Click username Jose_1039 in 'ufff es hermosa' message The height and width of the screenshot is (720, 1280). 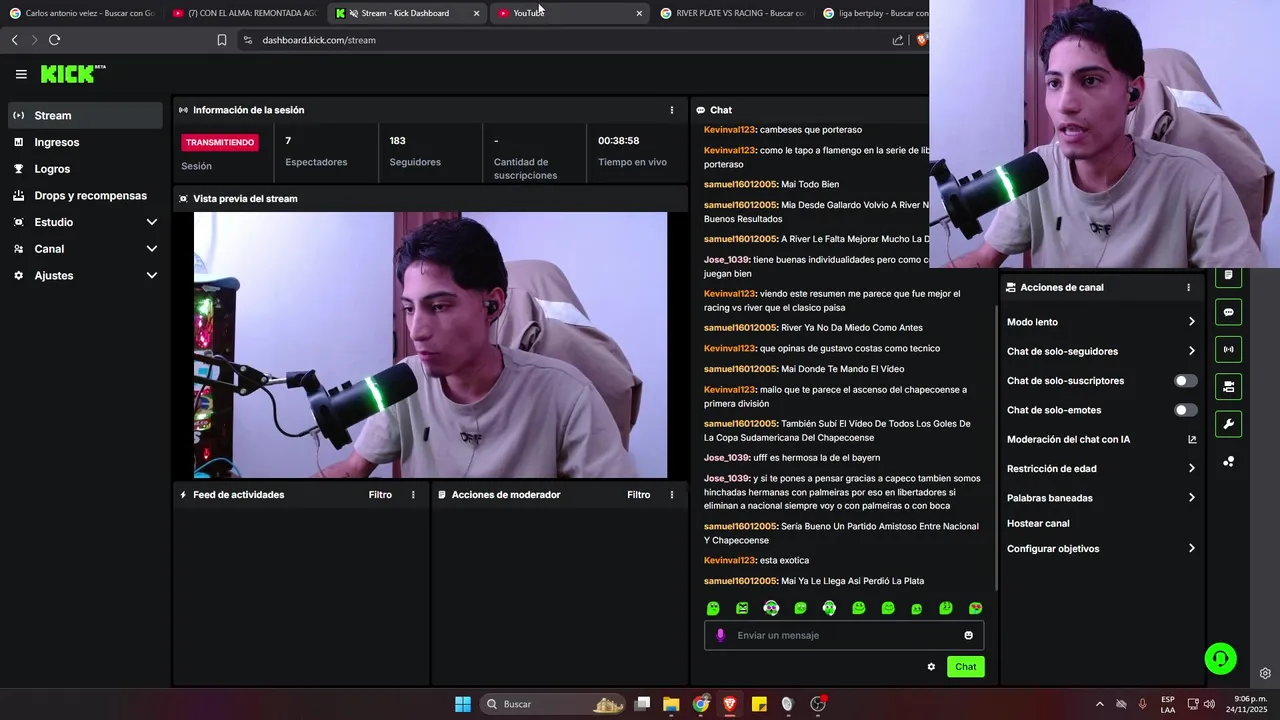coord(727,458)
